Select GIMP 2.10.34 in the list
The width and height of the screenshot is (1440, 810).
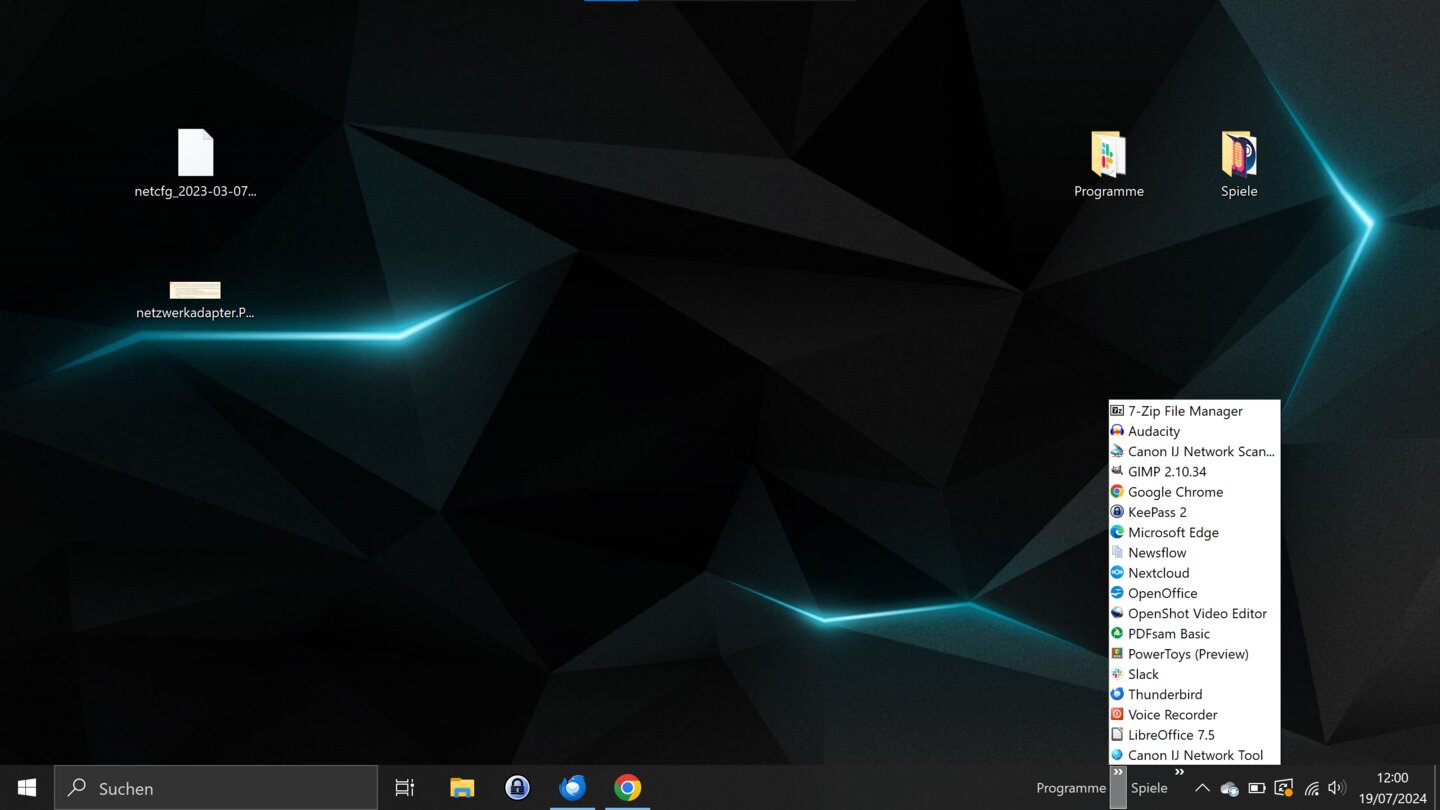click(x=1167, y=472)
